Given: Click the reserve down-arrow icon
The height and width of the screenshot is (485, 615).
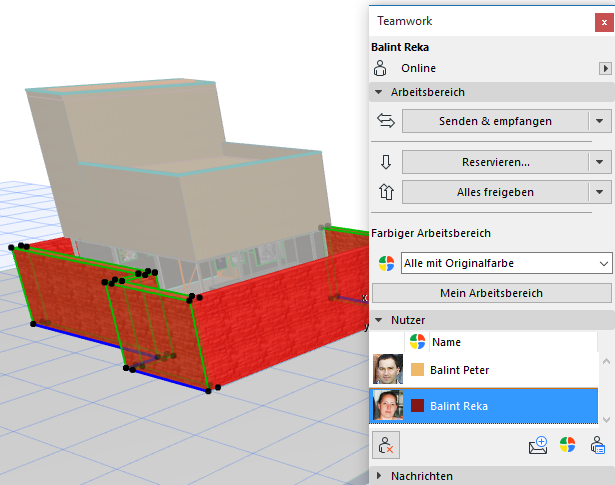Looking at the screenshot, I should [x=386, y=162].
